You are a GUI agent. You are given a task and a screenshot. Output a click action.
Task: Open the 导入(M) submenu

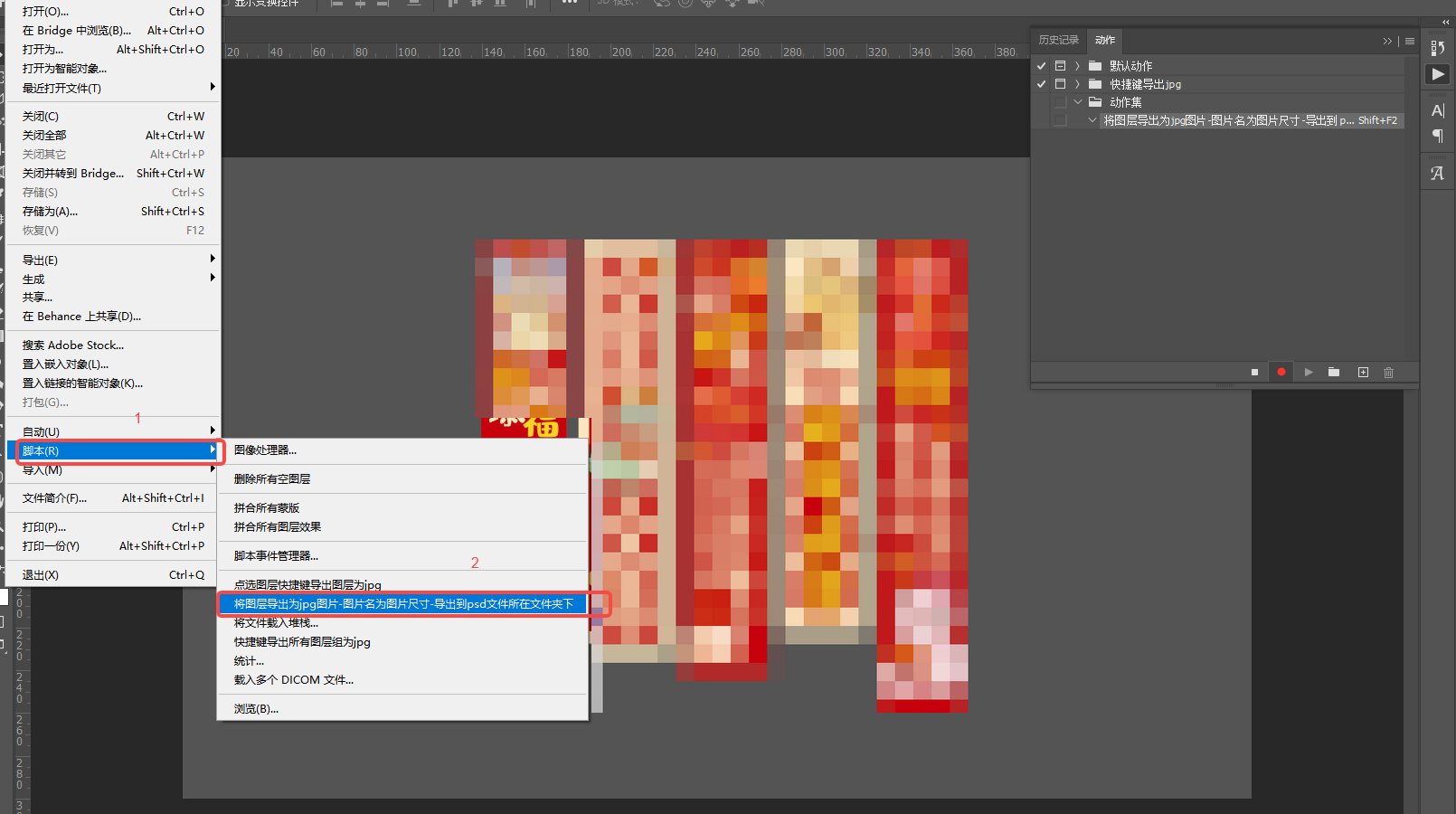click(x=114, y=469)
